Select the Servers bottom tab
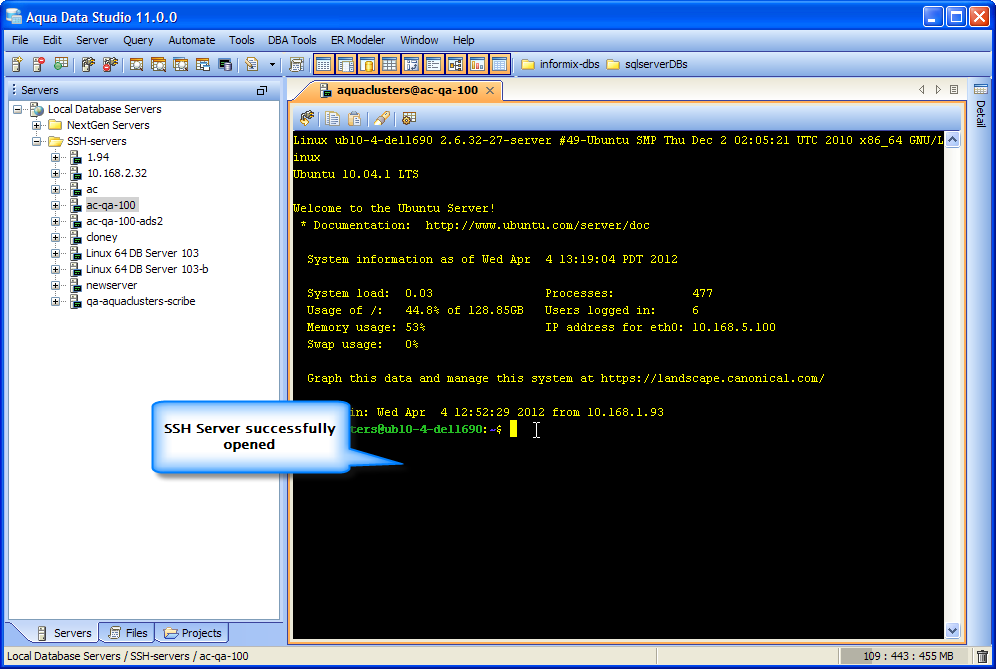Viewport: 996px width, 669px height. click(64, 633)
